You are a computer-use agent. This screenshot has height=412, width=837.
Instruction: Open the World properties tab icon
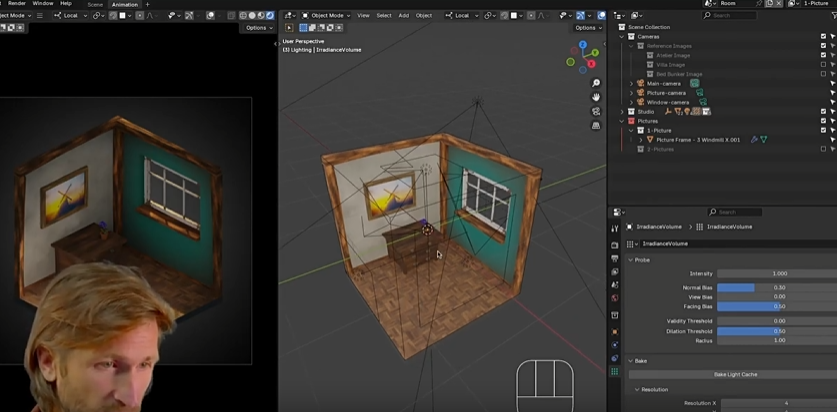615,298
